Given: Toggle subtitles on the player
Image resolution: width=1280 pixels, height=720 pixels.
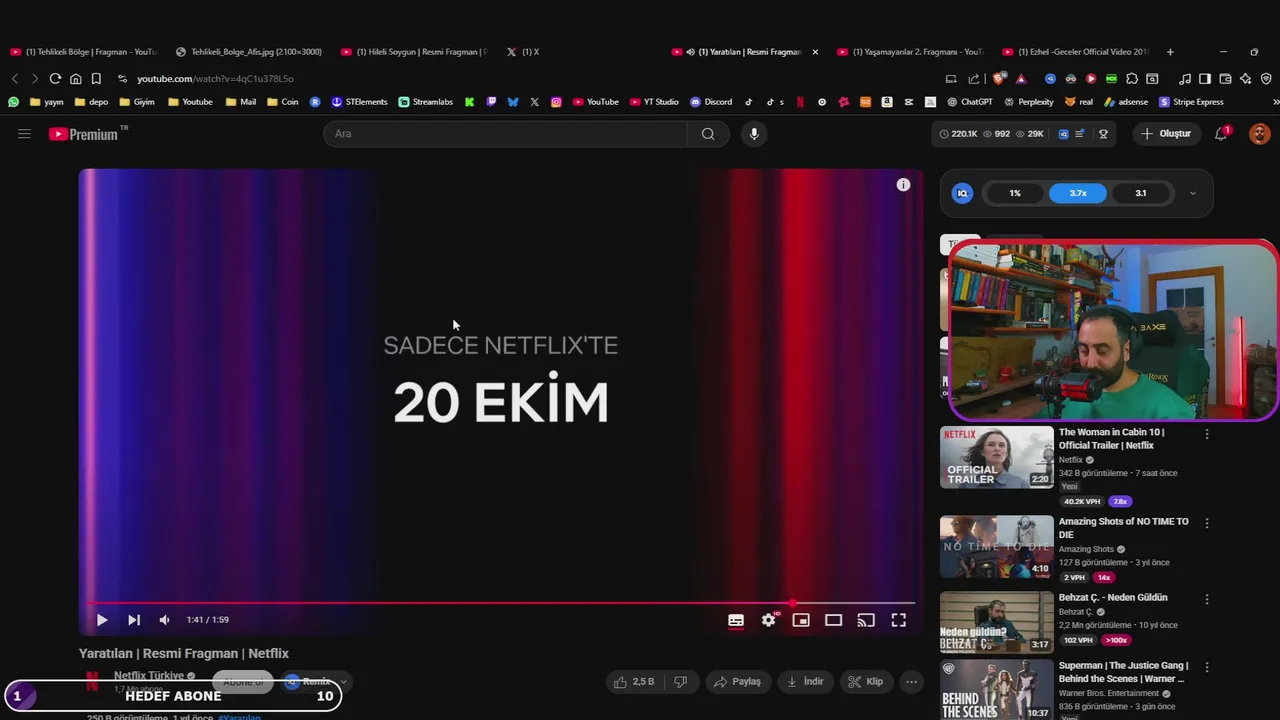Looking at the screenshot, I should click(736, 620).
